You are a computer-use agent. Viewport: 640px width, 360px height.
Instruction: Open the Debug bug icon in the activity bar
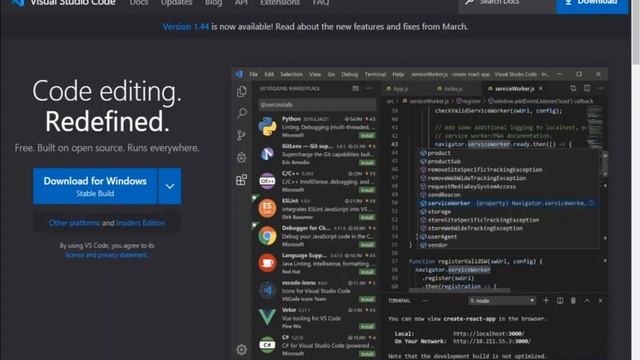tap(242, 157)
